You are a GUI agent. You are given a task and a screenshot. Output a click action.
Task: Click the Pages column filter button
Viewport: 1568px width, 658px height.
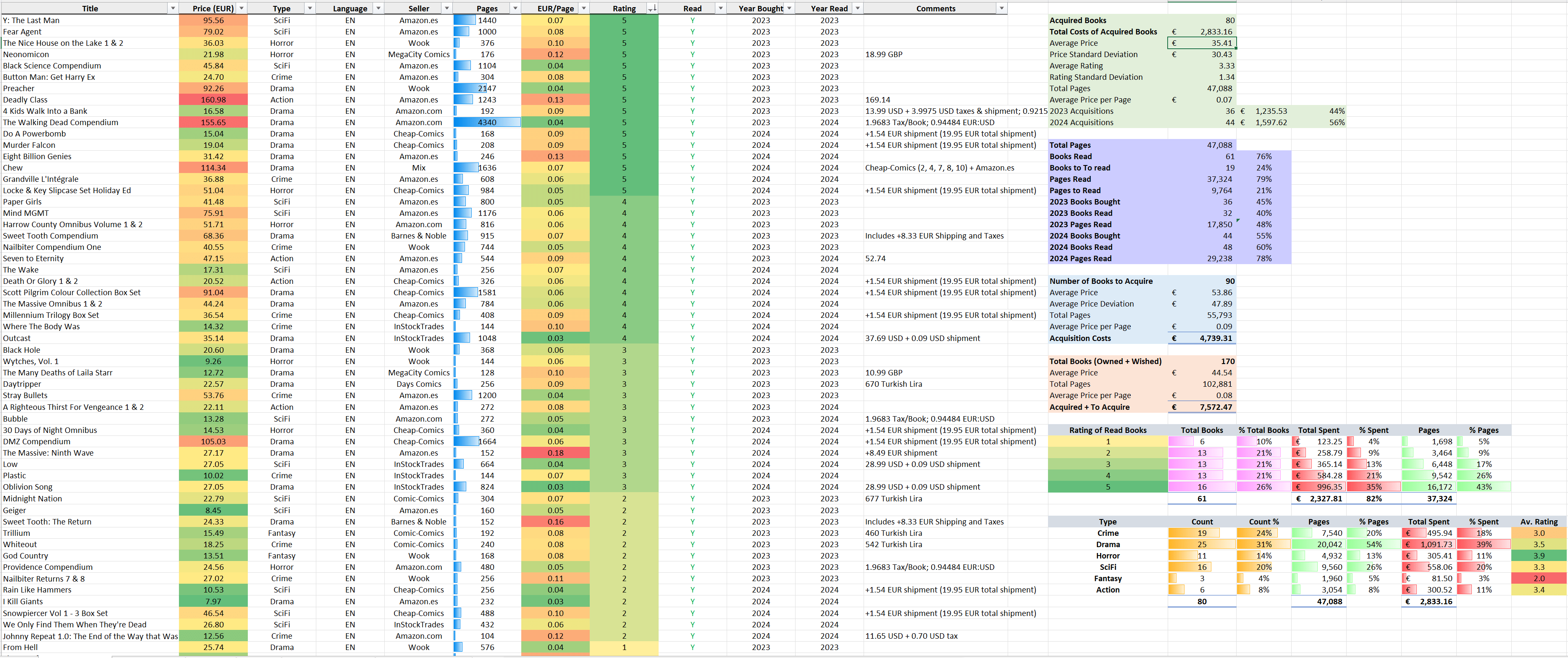pos(515,8)
